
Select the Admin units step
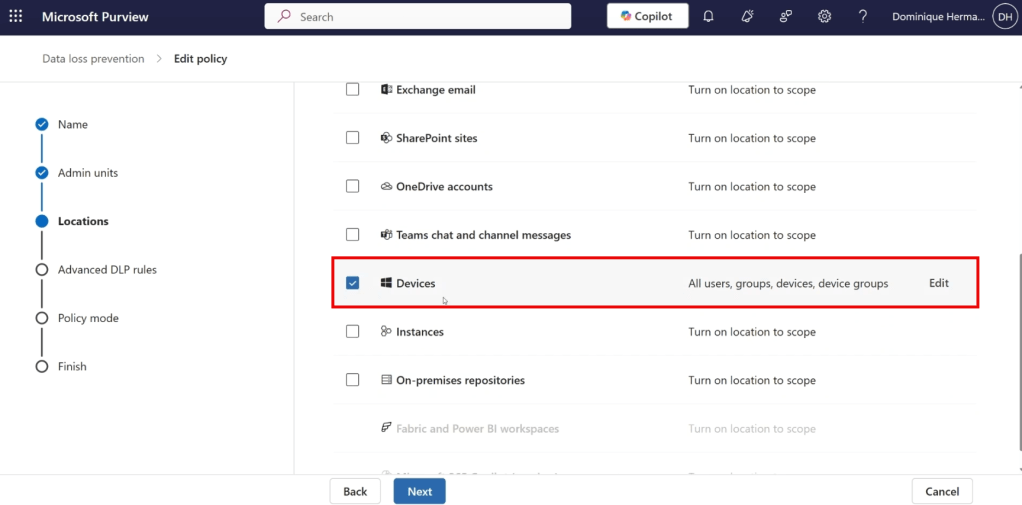pos(87,173)
